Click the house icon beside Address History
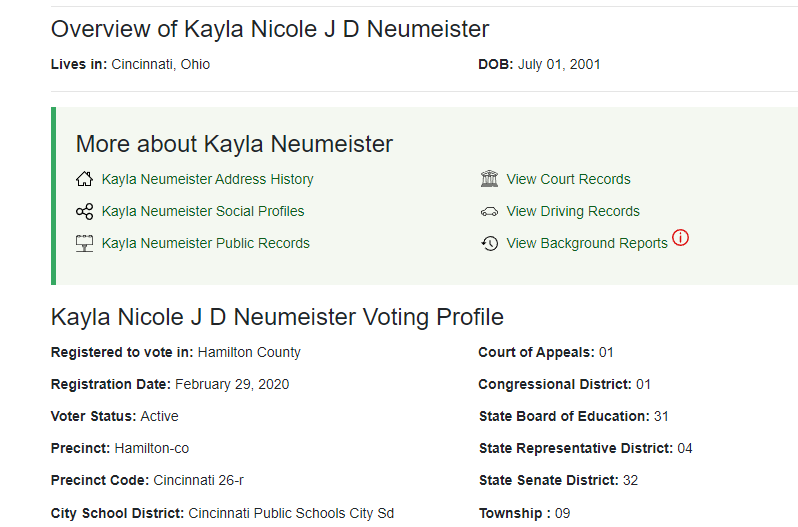 (84, 179)
